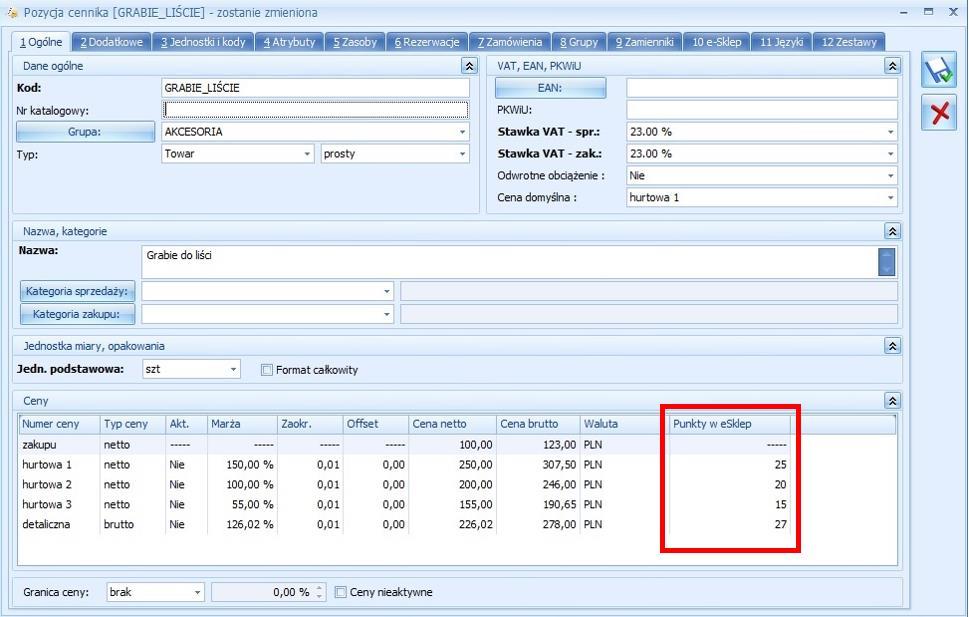969x617 pixels.
Task: Open Cena domyślna dropdown
Action: [x=890, y=198]
